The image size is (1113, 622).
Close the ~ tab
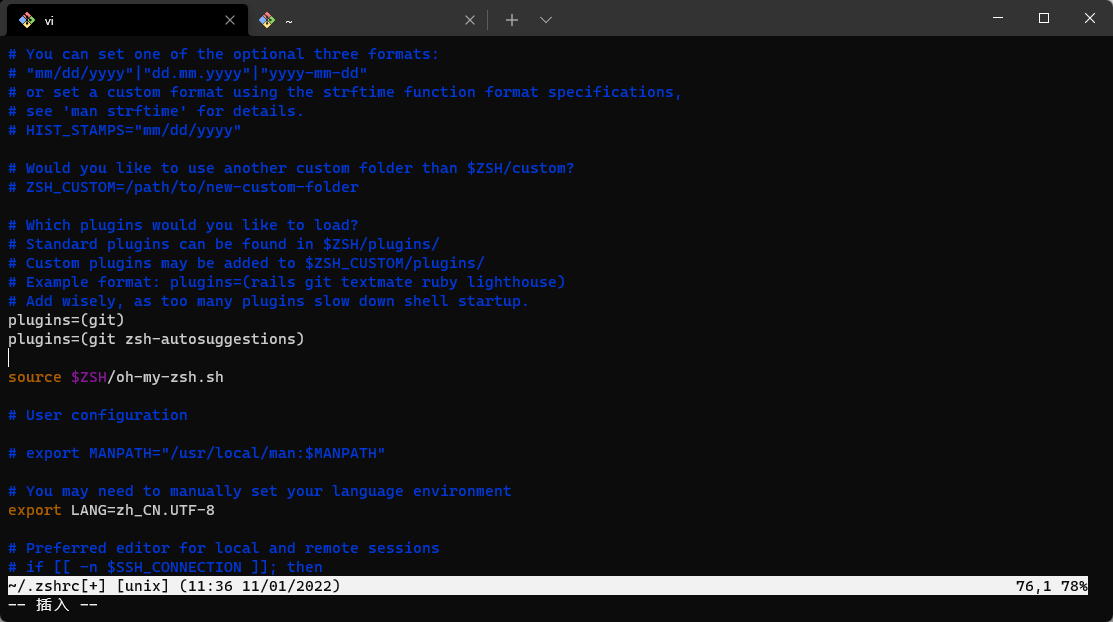(469, 20)
